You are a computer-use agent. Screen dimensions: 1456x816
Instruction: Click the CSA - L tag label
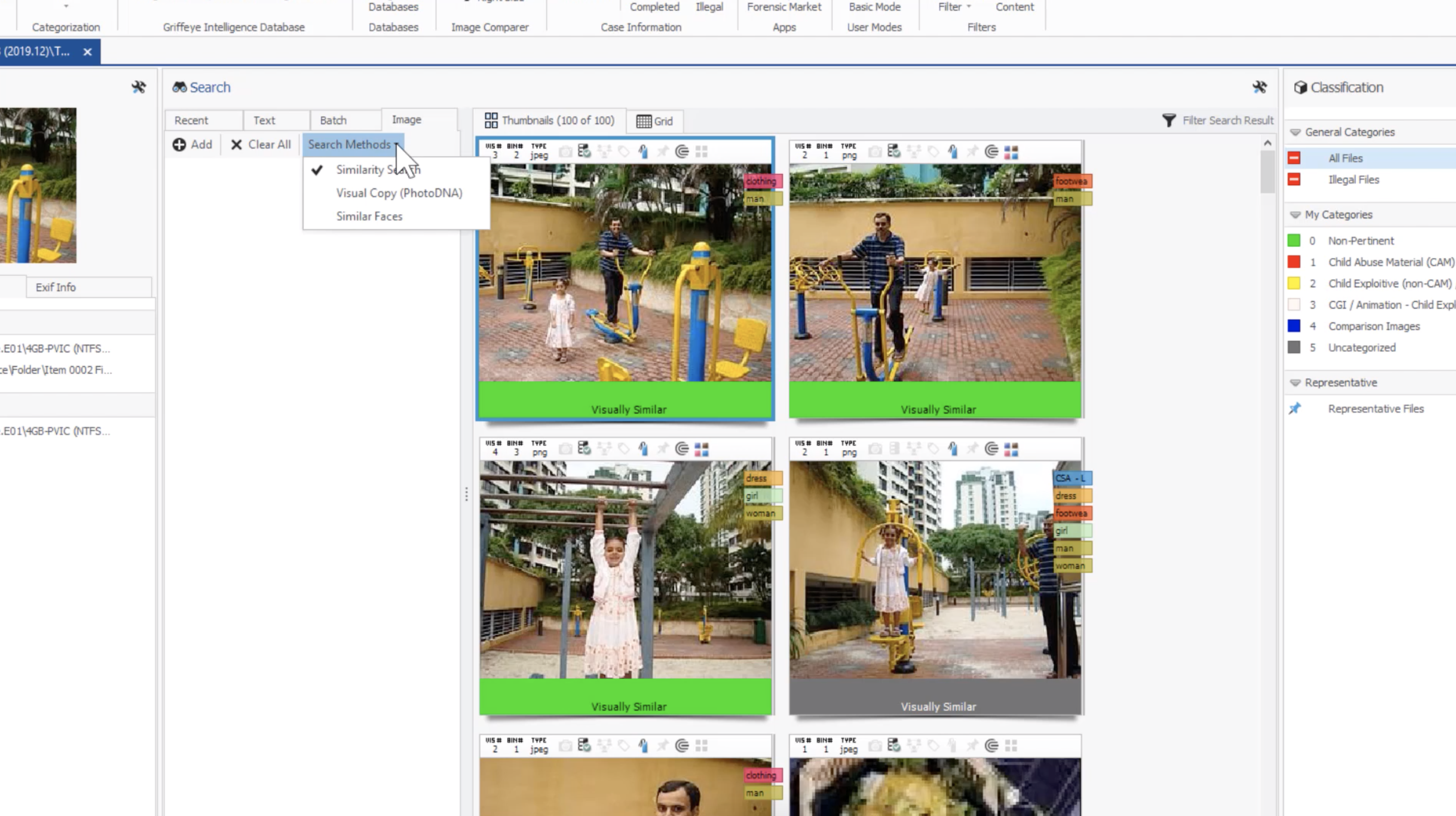click(1072, 478)
